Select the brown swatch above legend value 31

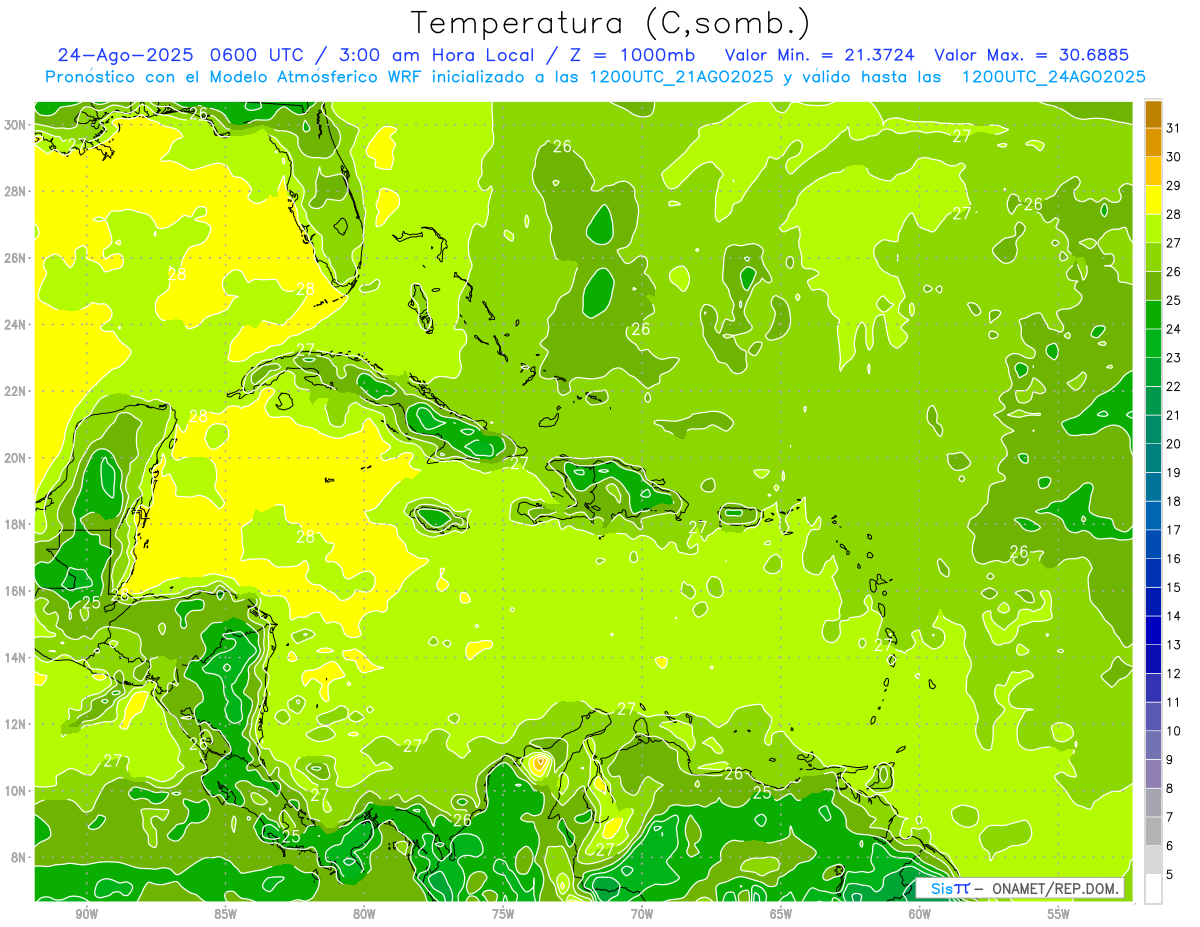[1153, 115]
